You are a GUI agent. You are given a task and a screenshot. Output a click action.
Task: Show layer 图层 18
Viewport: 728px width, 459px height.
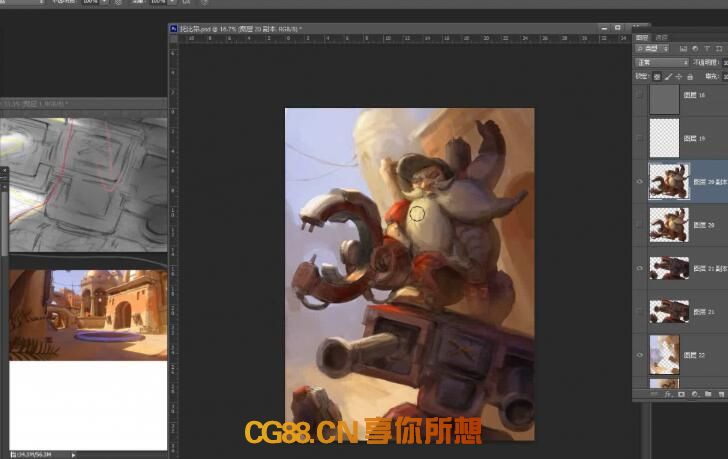(x=639, y=95)
